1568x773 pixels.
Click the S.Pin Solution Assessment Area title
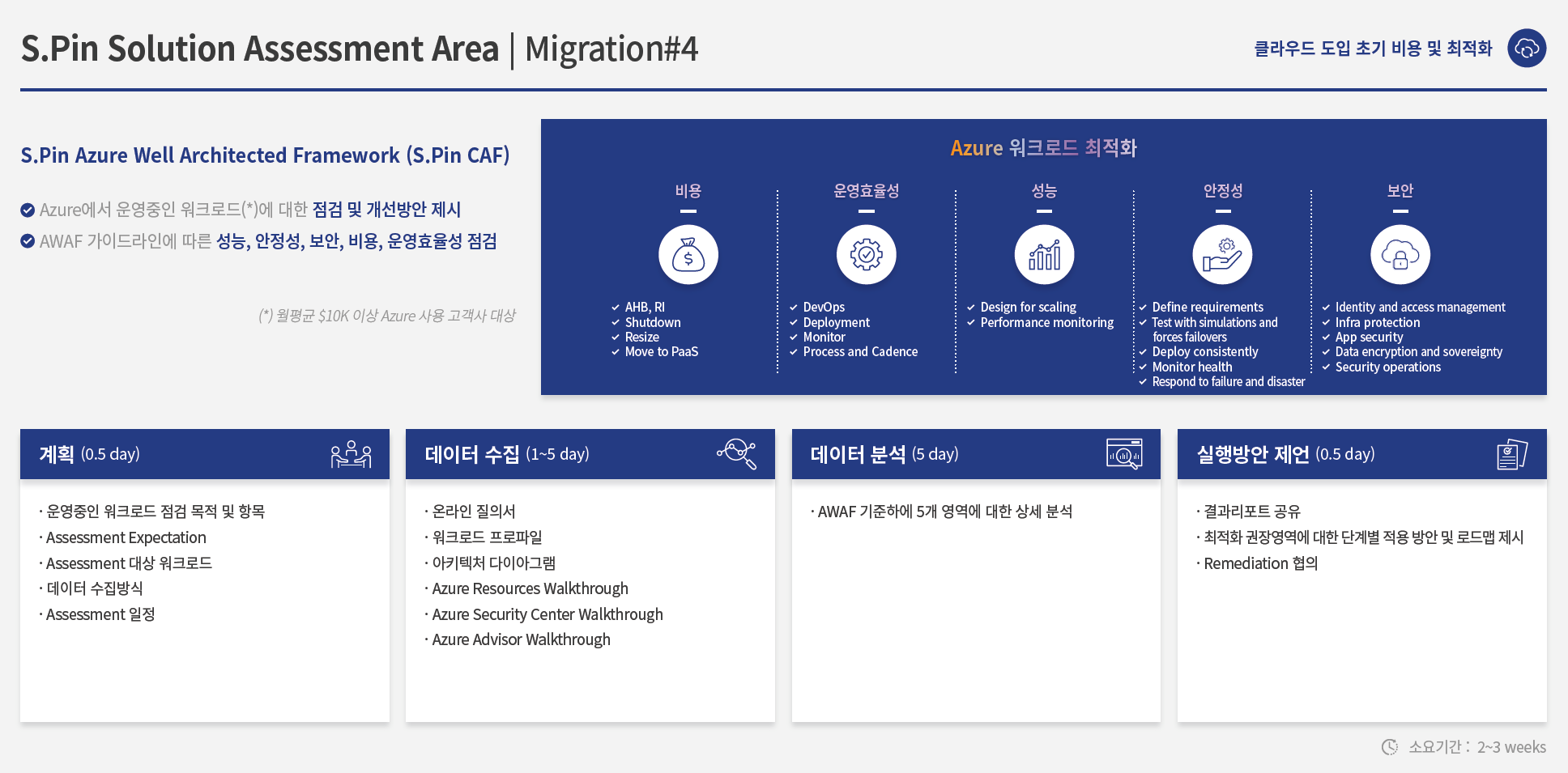[260, 49]
